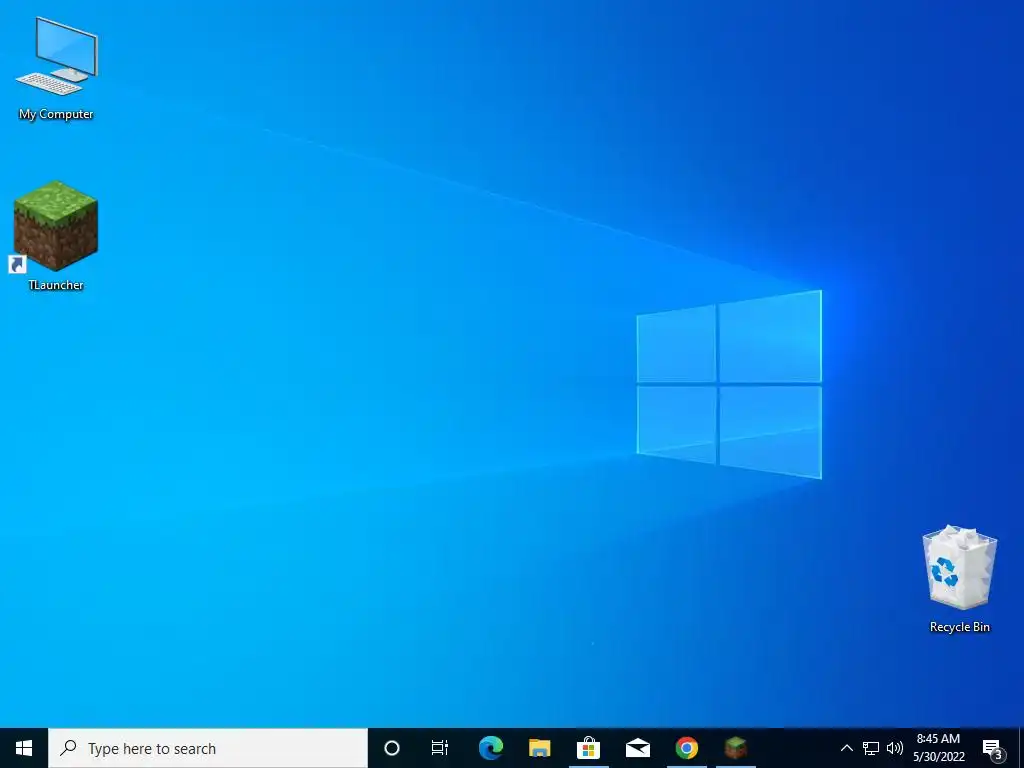Open Task View in the taskbar
Image resolution: width=1024 pixels, height=768 pixels.
(440, 748)
